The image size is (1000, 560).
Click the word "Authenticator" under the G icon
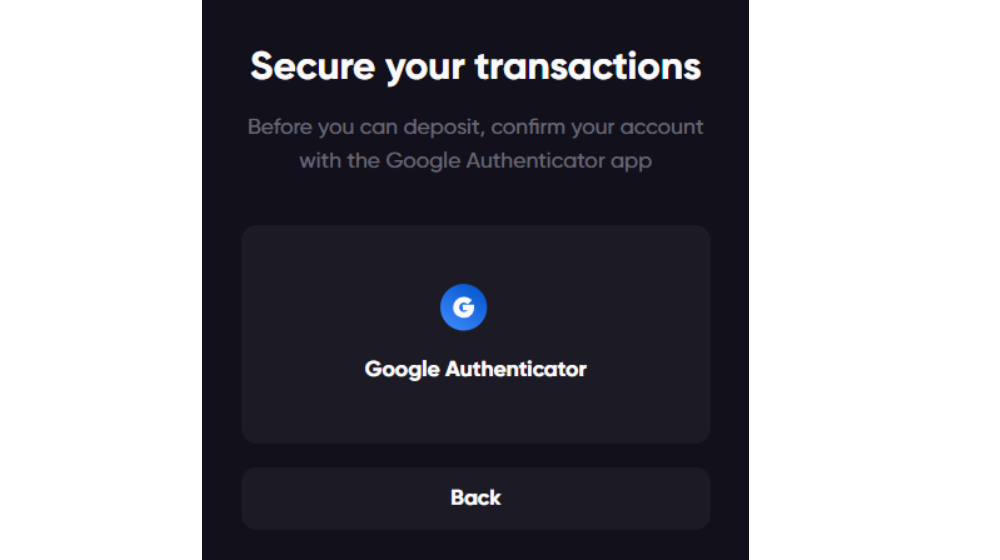(516, 369)
